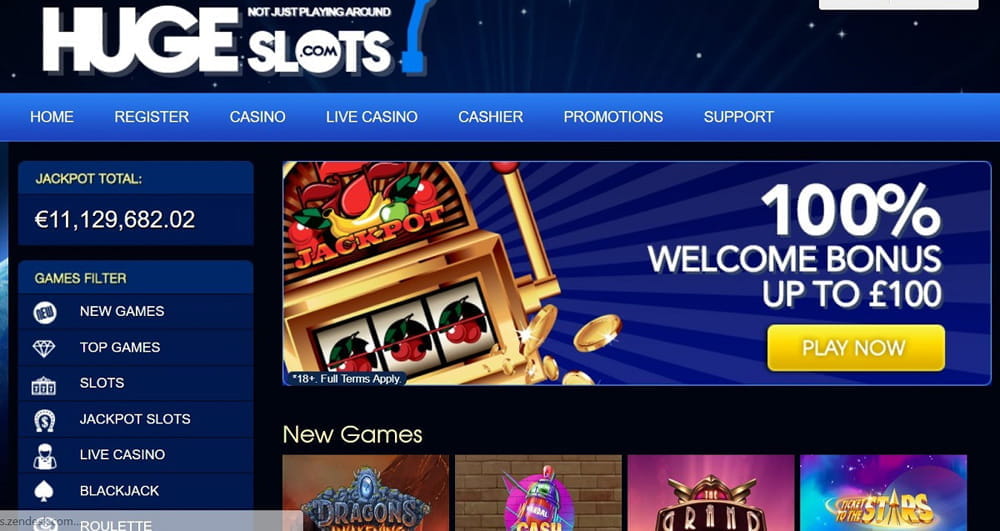Image resolution: width=1000 pixels, height=531 pixels.
Task: Click the Full Terms Apply note
Action: click(346, 379)
